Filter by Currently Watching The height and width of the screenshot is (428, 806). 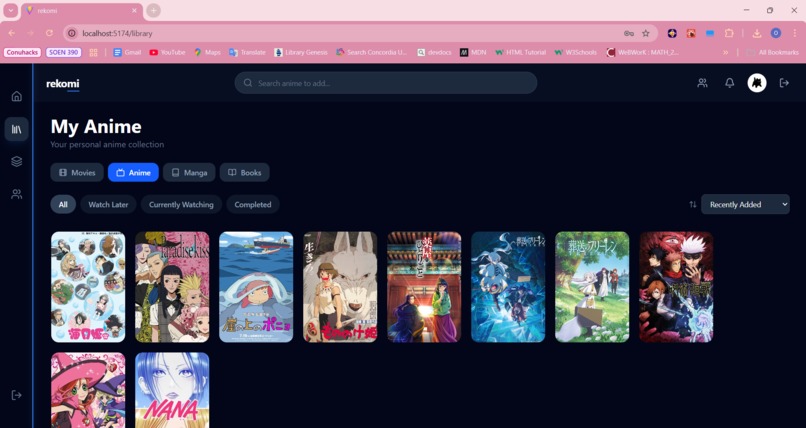[181, 204]
